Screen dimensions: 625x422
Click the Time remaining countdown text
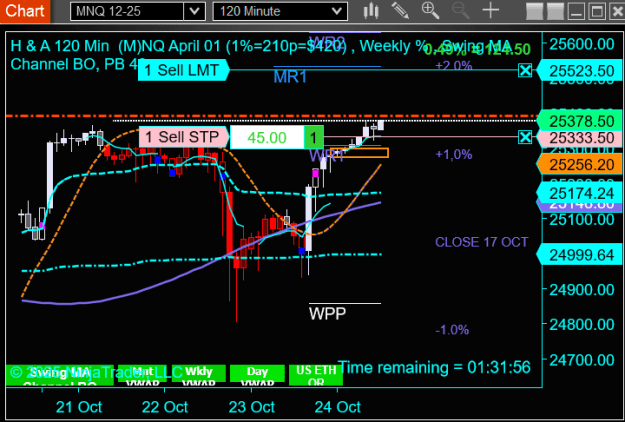[x=434, y=367]
